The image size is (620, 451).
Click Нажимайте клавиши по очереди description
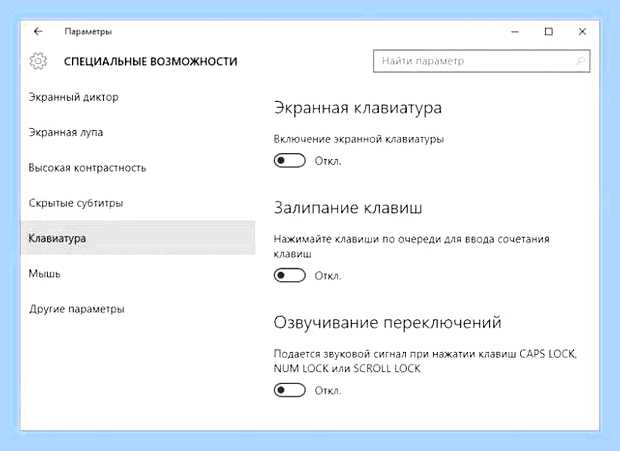click(x=412, y=246)
